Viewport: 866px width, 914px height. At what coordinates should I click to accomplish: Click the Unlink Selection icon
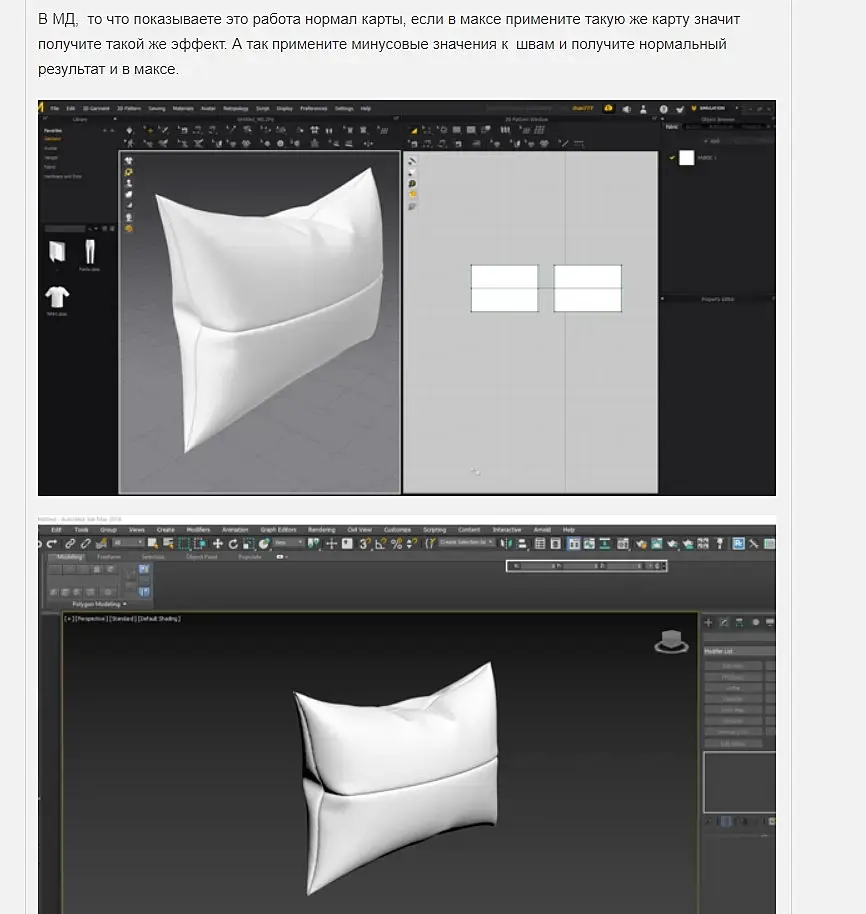pyautogui.click(x=86, y=544)
